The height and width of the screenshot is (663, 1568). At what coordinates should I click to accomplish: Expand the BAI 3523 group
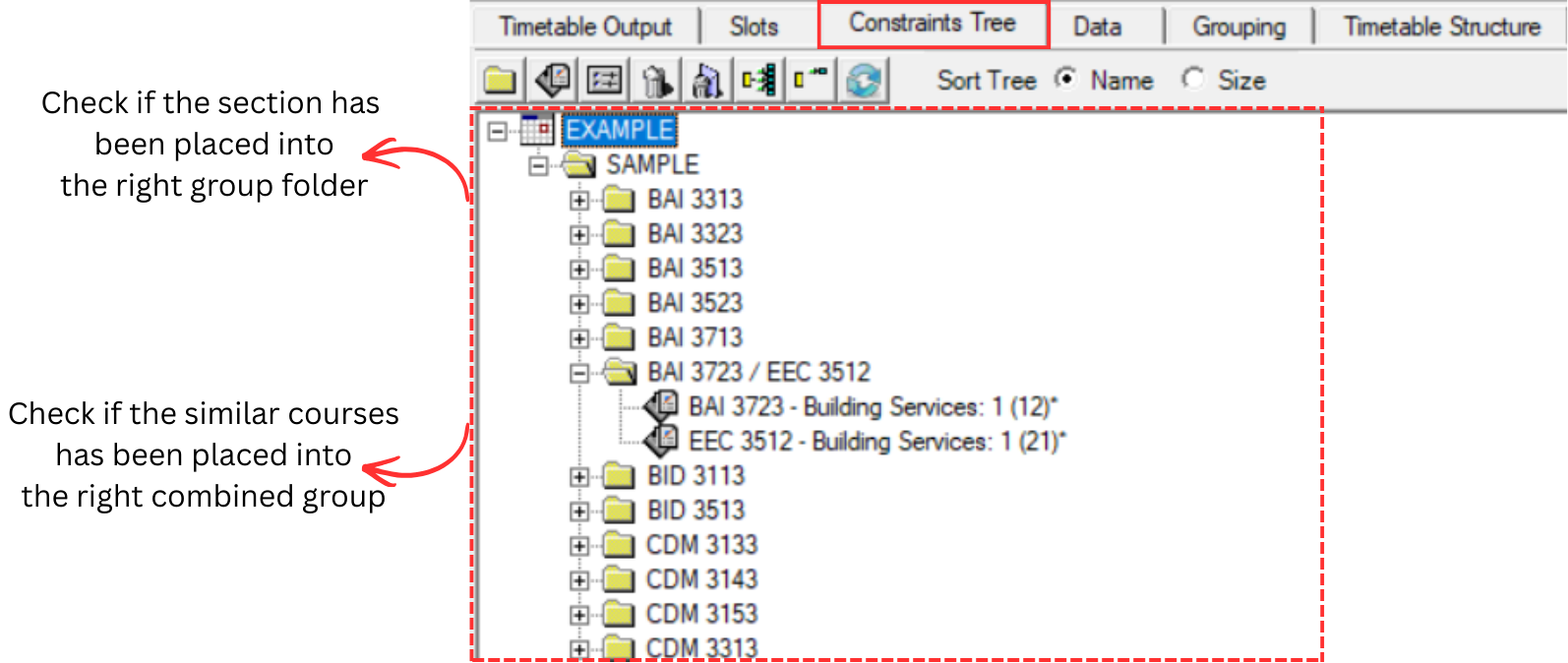tap(579, 304)
